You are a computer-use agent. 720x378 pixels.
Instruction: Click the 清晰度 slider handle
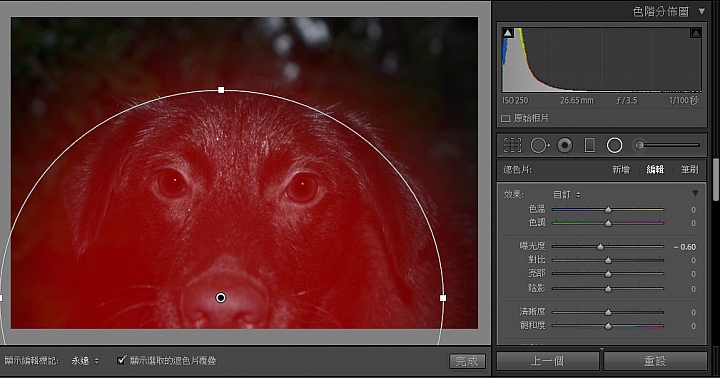608,312
